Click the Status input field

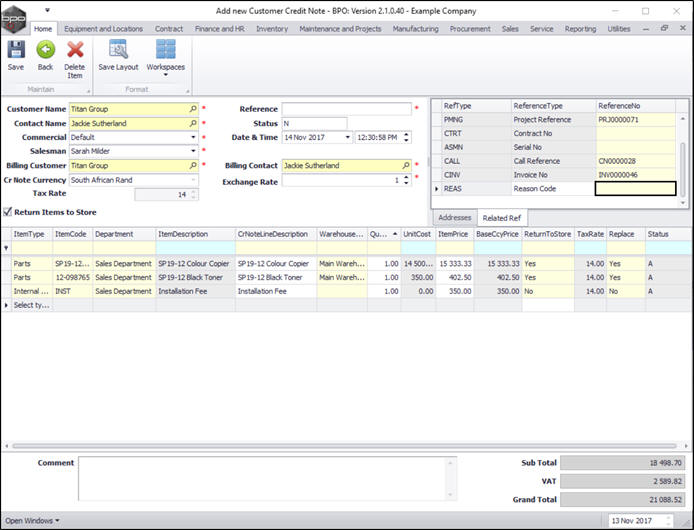click(x=314, y=124)
